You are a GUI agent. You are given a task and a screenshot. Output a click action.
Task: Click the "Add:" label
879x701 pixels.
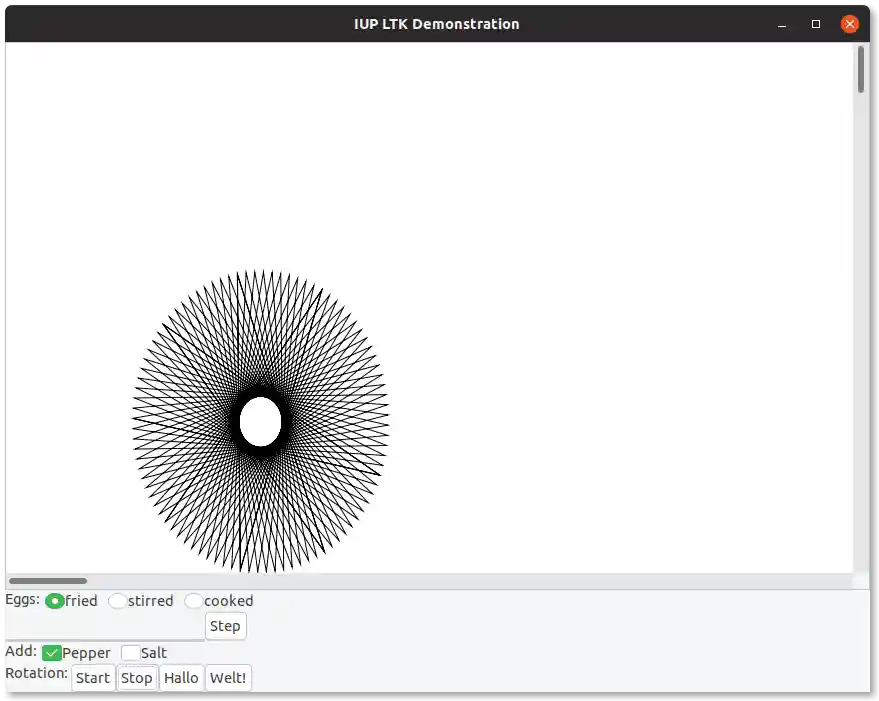tap(19, 652)
